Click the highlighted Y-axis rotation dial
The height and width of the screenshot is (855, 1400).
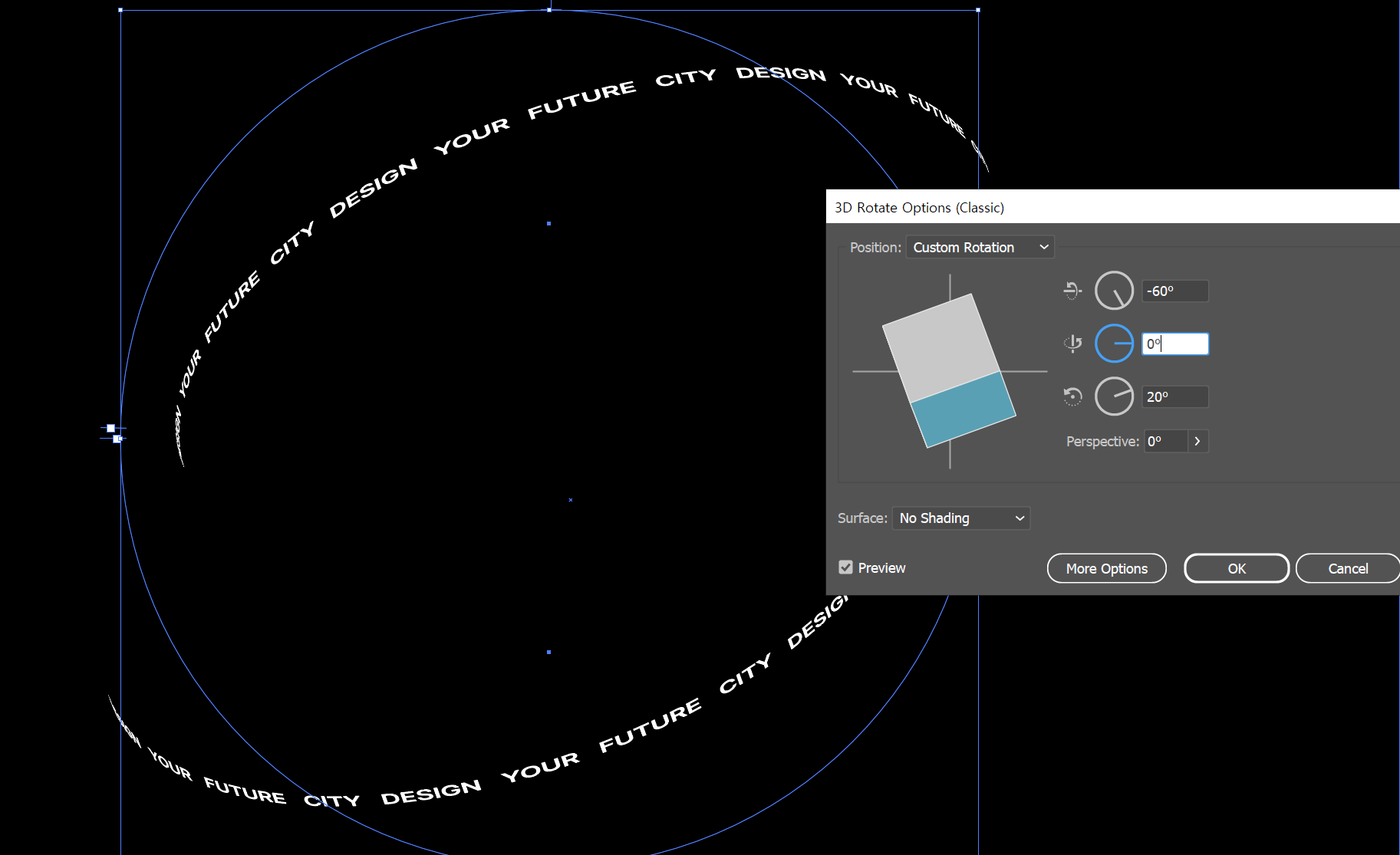(1114, 344)
